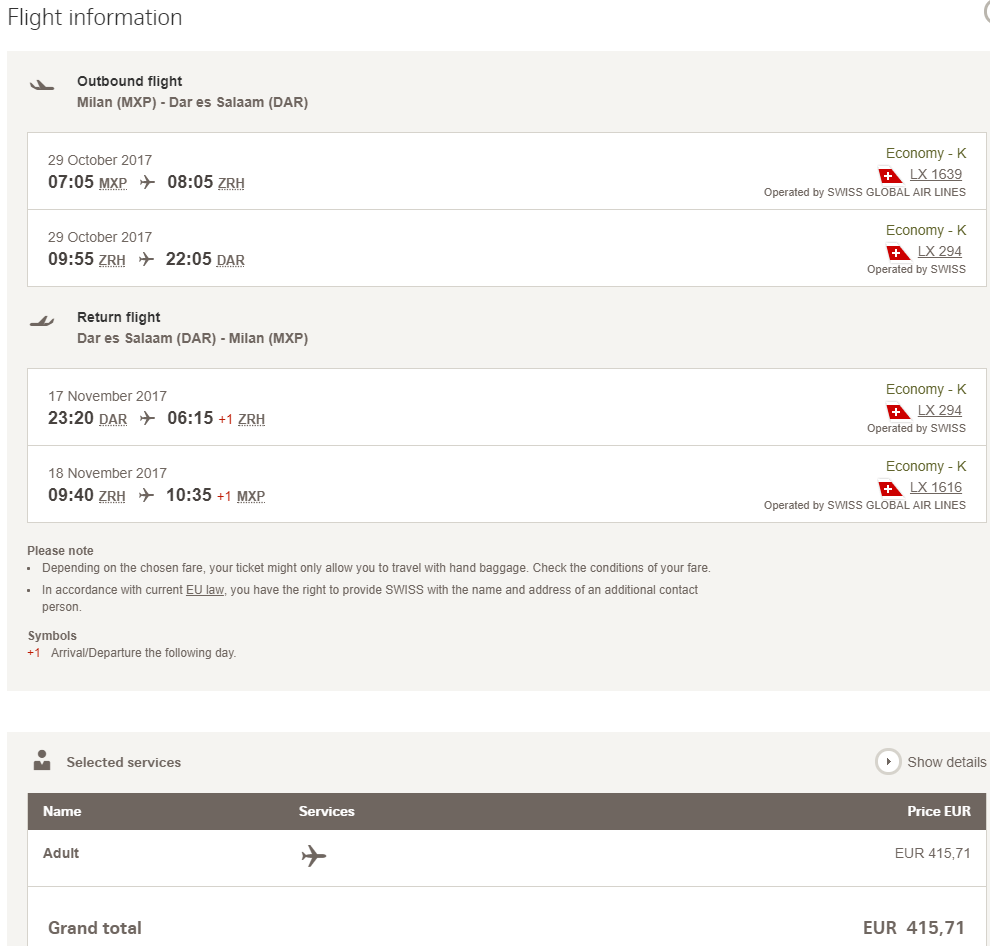
Task: Click the airplane icon in the Adult services row
Action: [314, 856]
